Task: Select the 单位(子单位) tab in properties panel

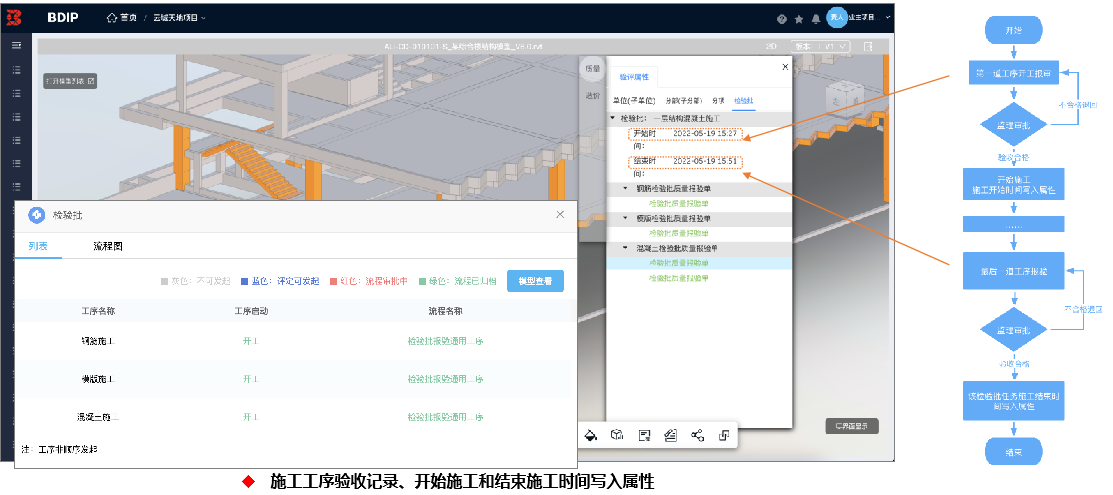Action: pyautogui.click(x=633, y=101)
